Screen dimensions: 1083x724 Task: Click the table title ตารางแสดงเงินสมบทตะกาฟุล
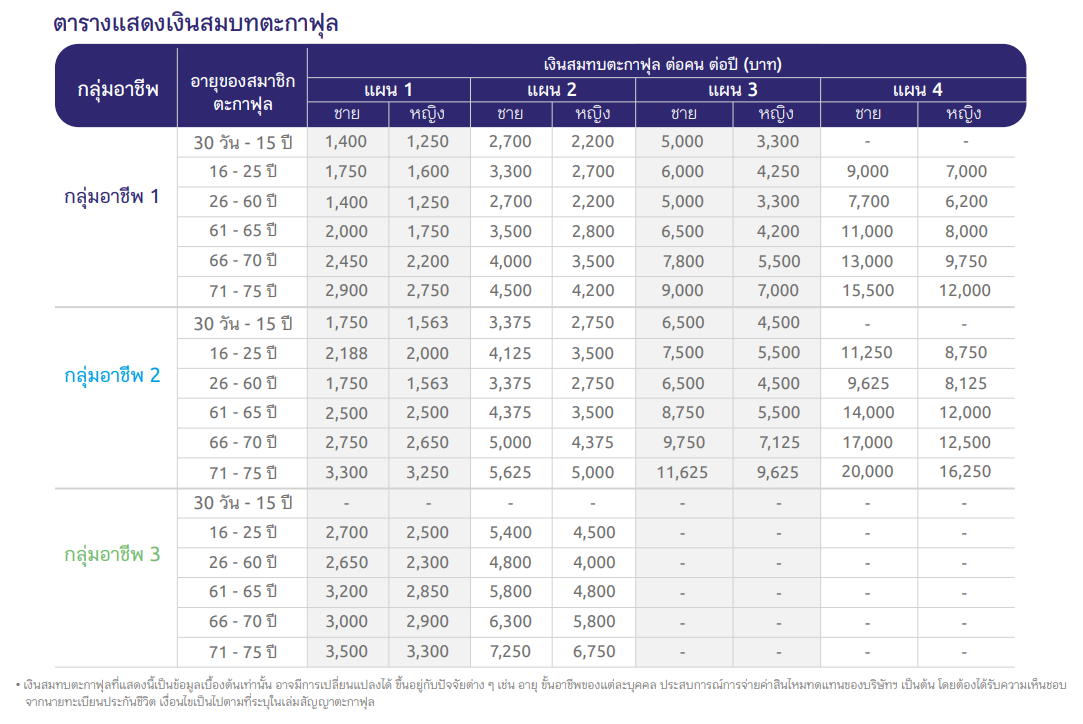[x=196, y=24]
